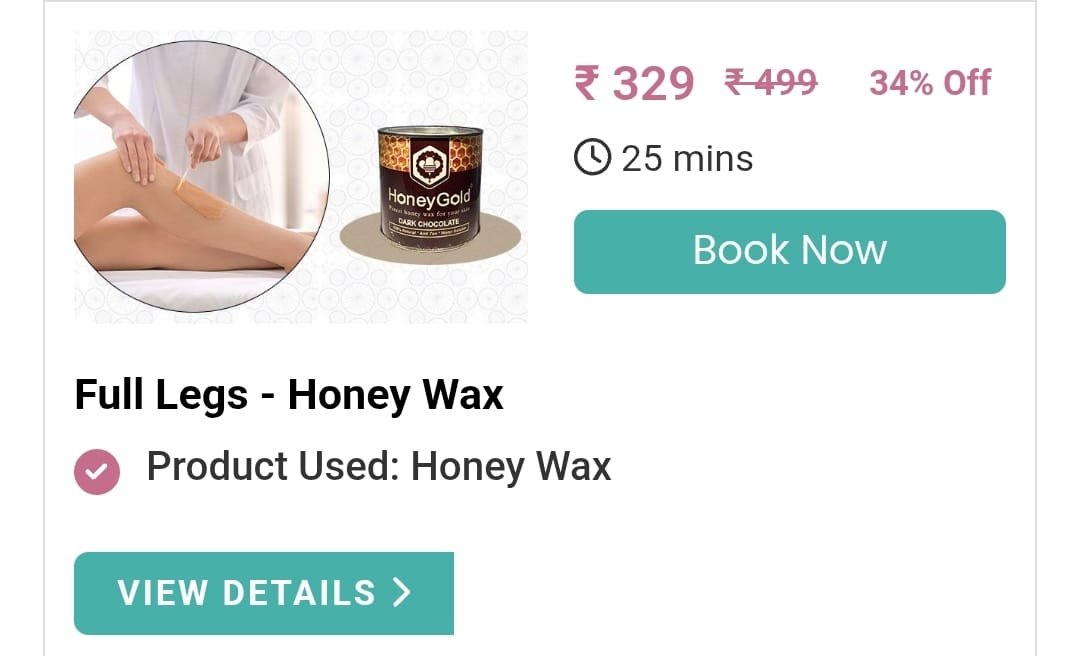Click the struck-through ₹499 original price
The image size is (1080, 656).
click(x=771, y=82)
